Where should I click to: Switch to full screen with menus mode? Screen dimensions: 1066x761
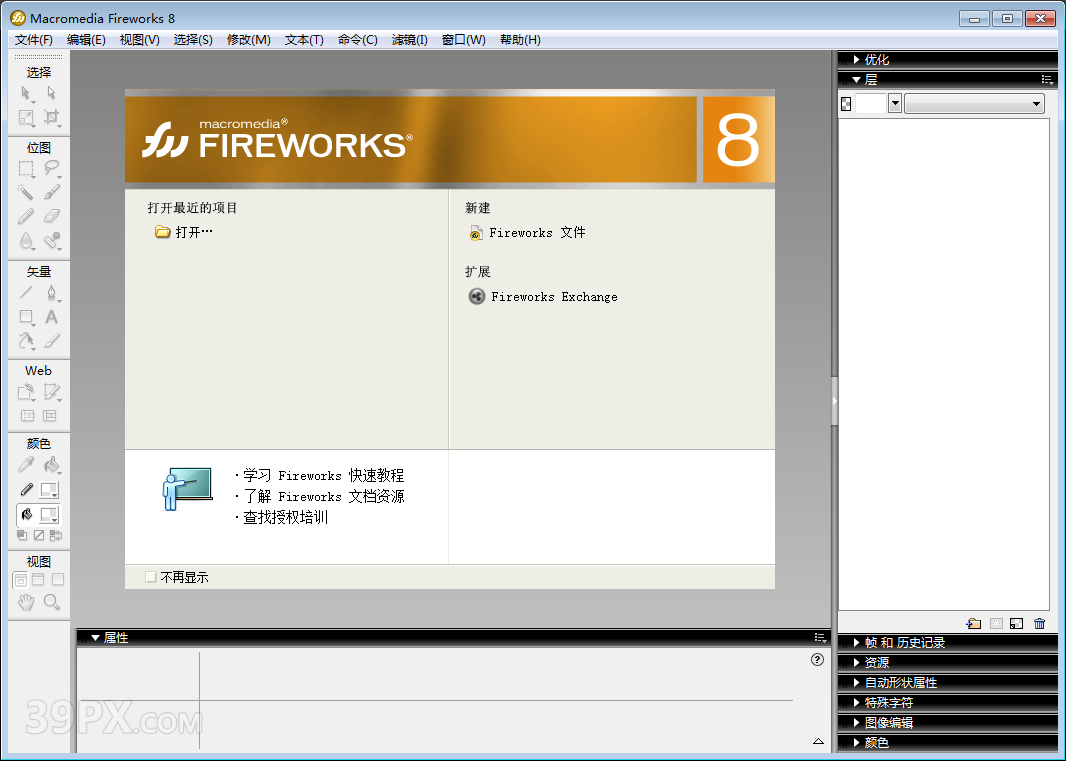point(39,579)
